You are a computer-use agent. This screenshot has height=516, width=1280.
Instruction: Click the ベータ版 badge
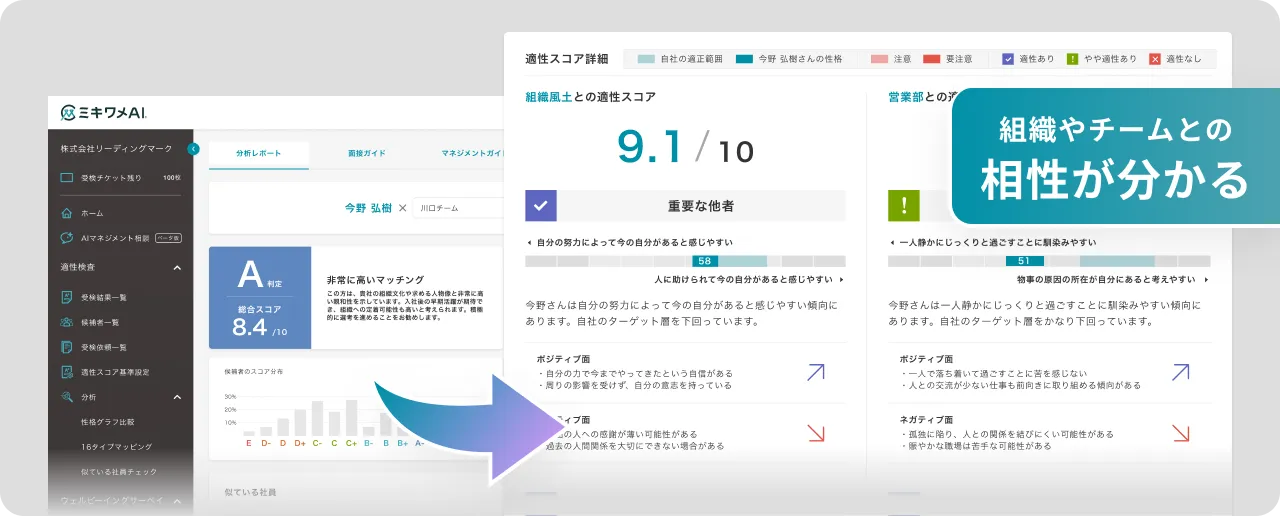pos(168,238)
